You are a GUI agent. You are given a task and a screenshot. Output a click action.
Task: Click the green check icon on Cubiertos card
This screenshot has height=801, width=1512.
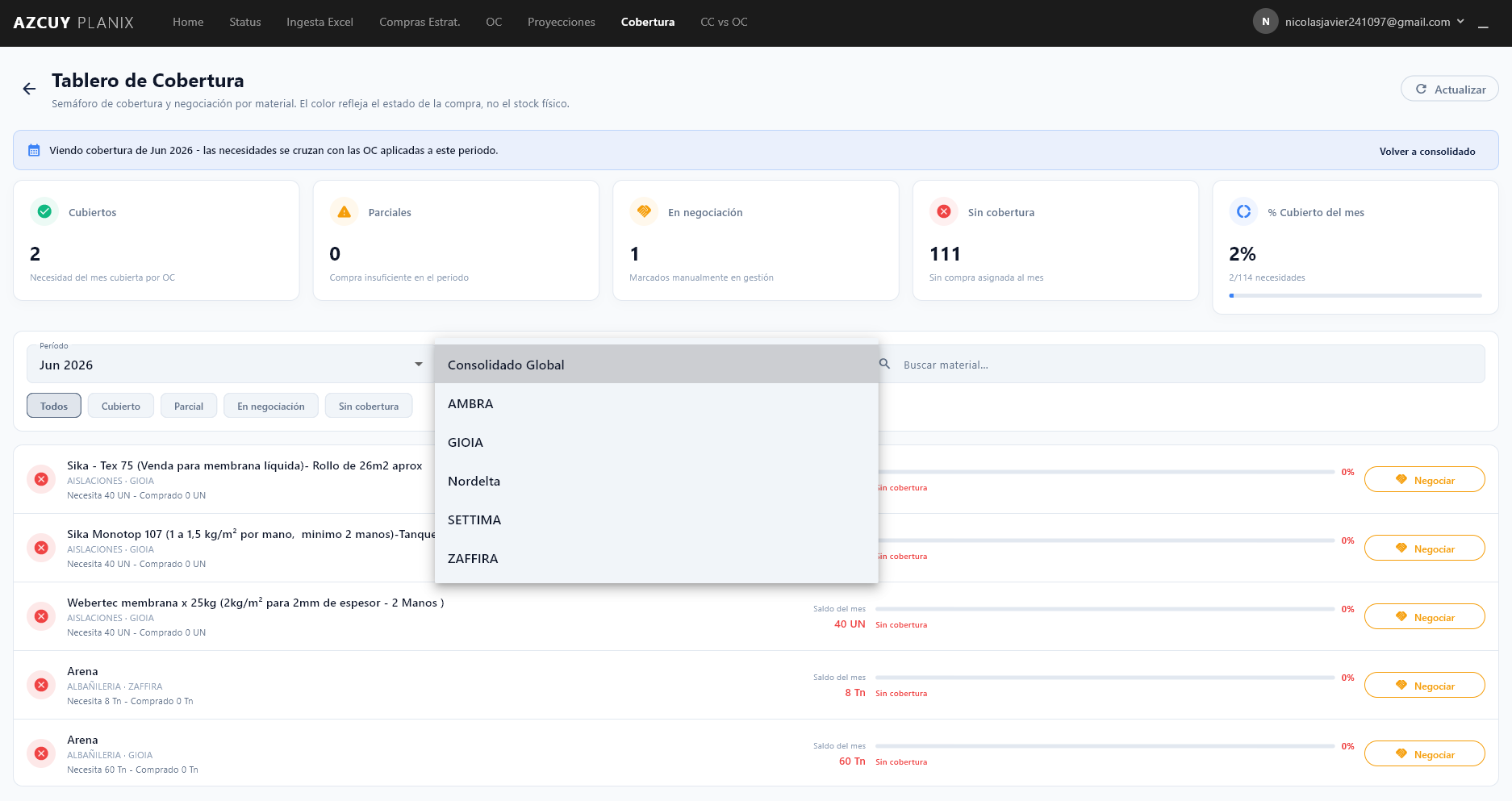44,211
